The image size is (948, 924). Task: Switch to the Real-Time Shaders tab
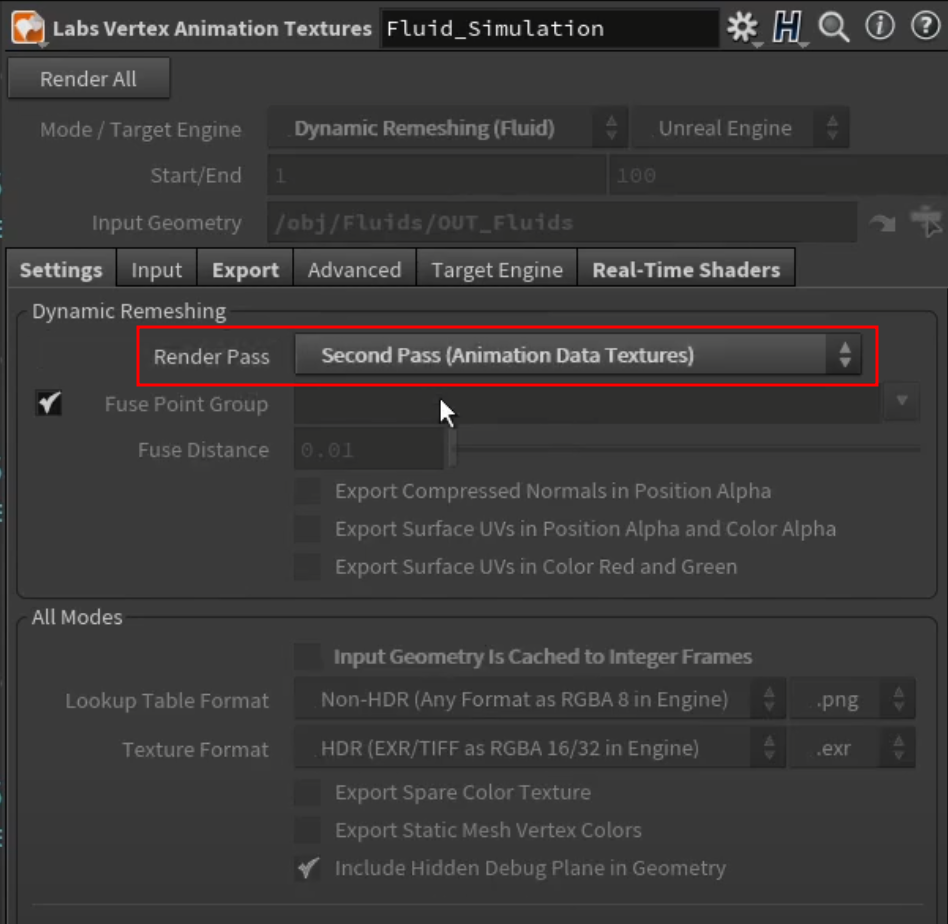tap(686, 270)
